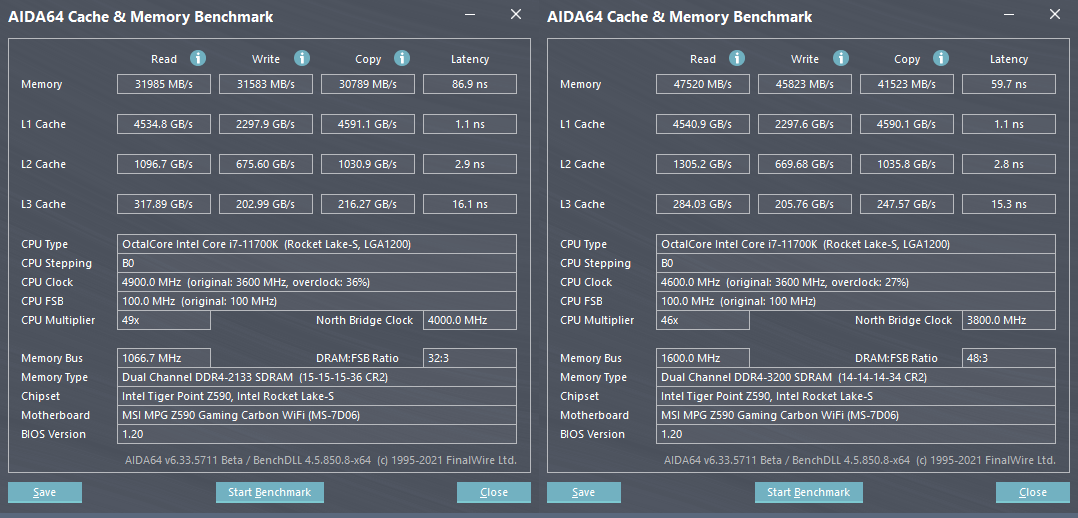This screenshot has height=518, width=1078.
Task: Close button at bottom of right window
Action: 1033,492
